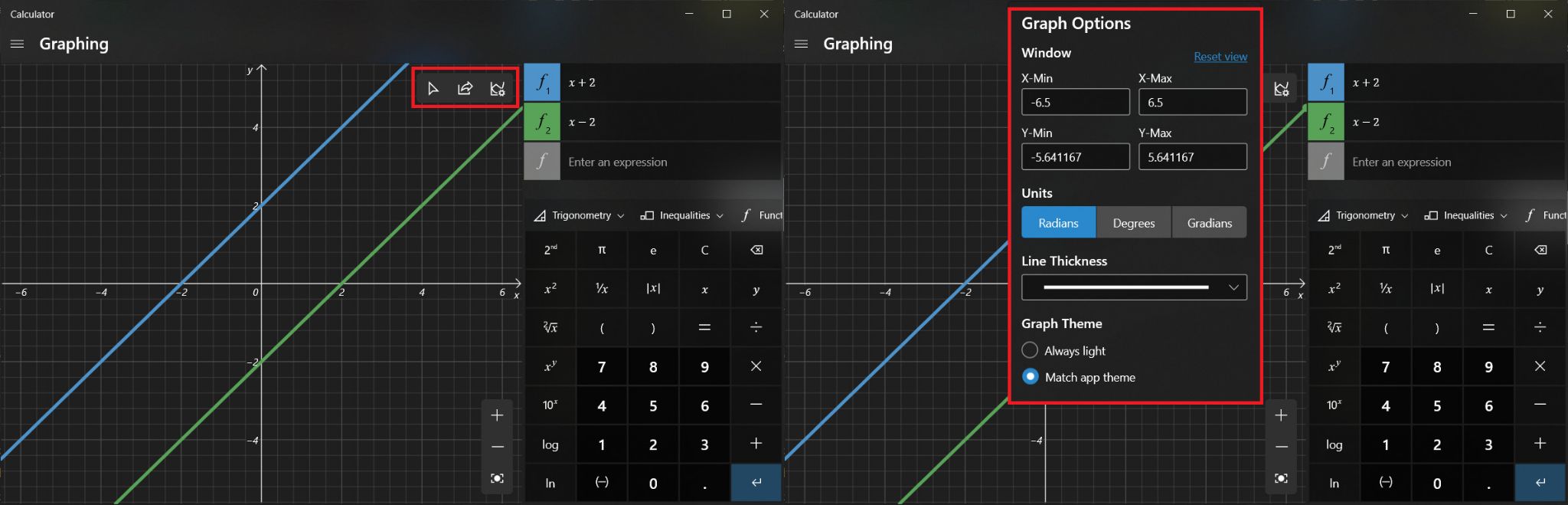Image resolution: width=1568 pixels, height=505 pixels.
Task: Click the Y-Min input field
Action: 1075,157
